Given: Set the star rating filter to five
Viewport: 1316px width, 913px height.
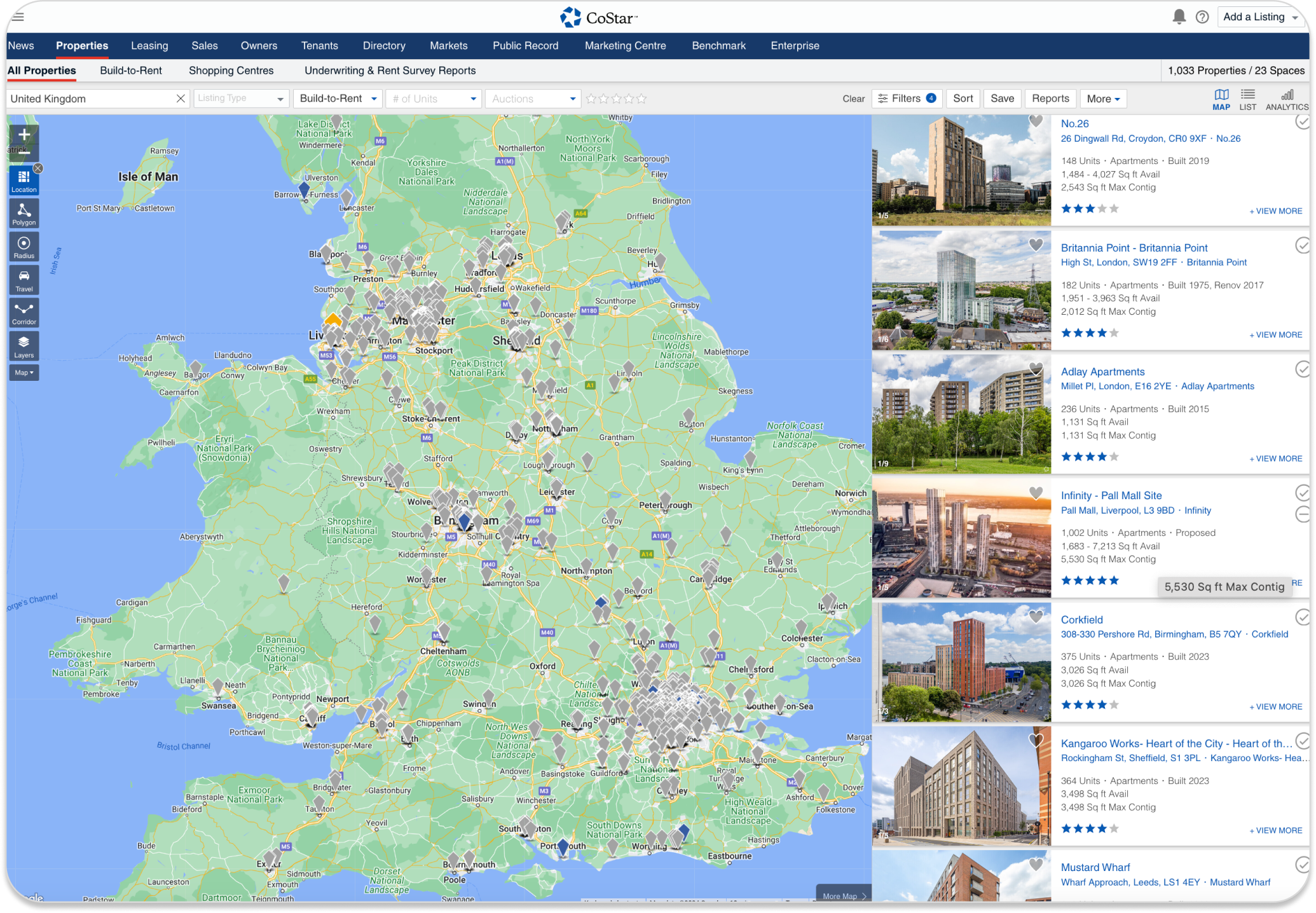Looking at the screenshot, I should coord(641,99).
